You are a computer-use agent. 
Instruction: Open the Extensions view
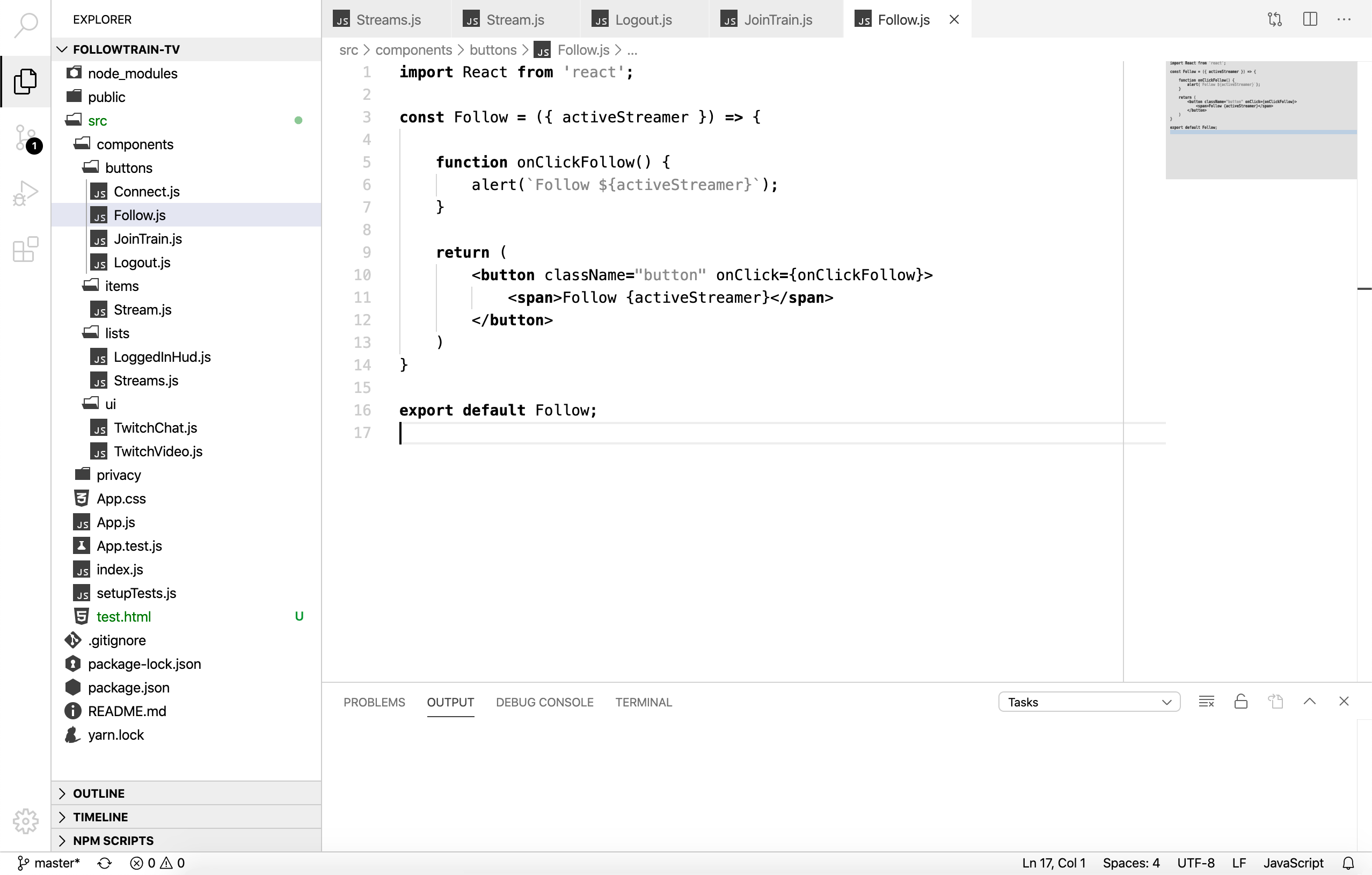coord(26,249)
